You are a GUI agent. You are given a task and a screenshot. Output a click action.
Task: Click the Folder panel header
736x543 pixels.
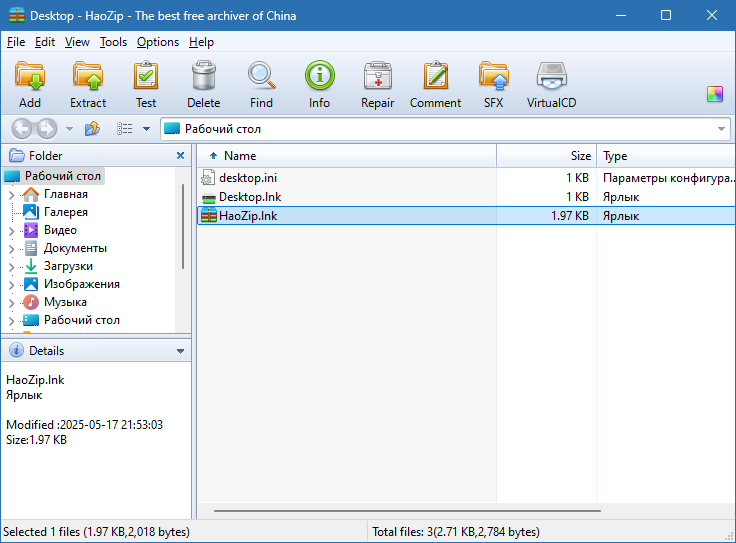(96, 155)
